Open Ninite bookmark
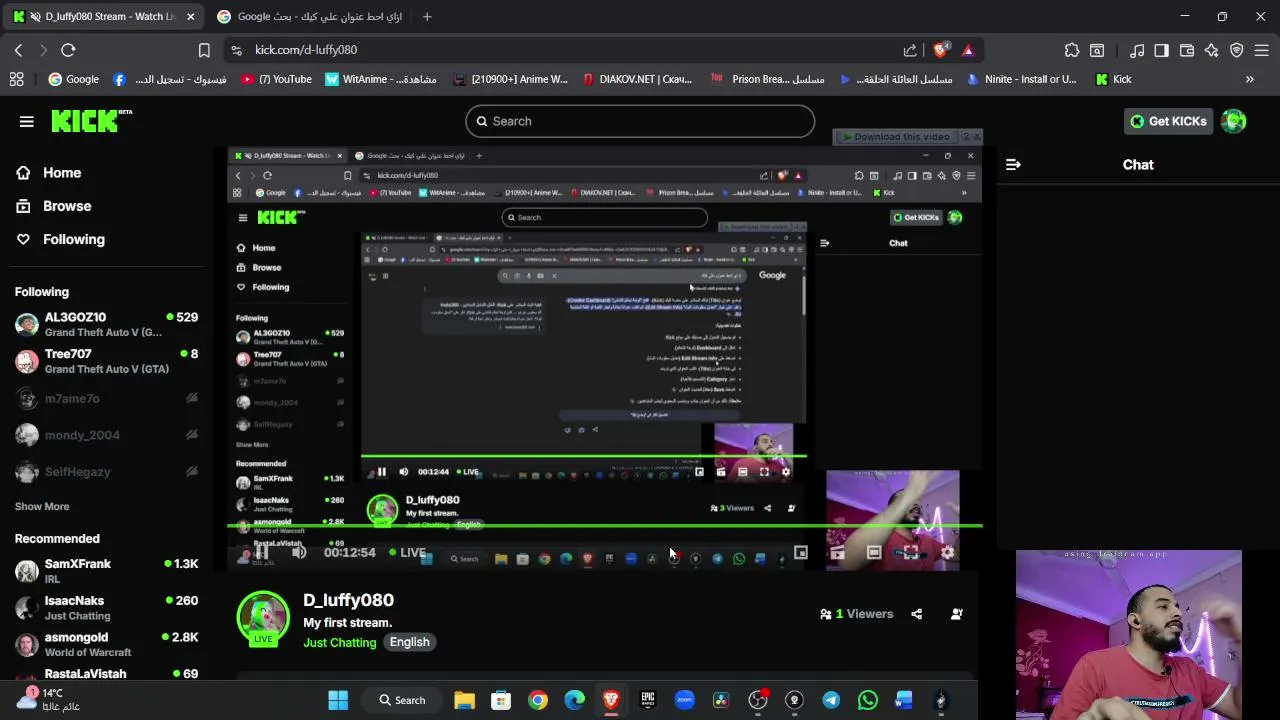The image size is (1280, 720). (1021, 79)
